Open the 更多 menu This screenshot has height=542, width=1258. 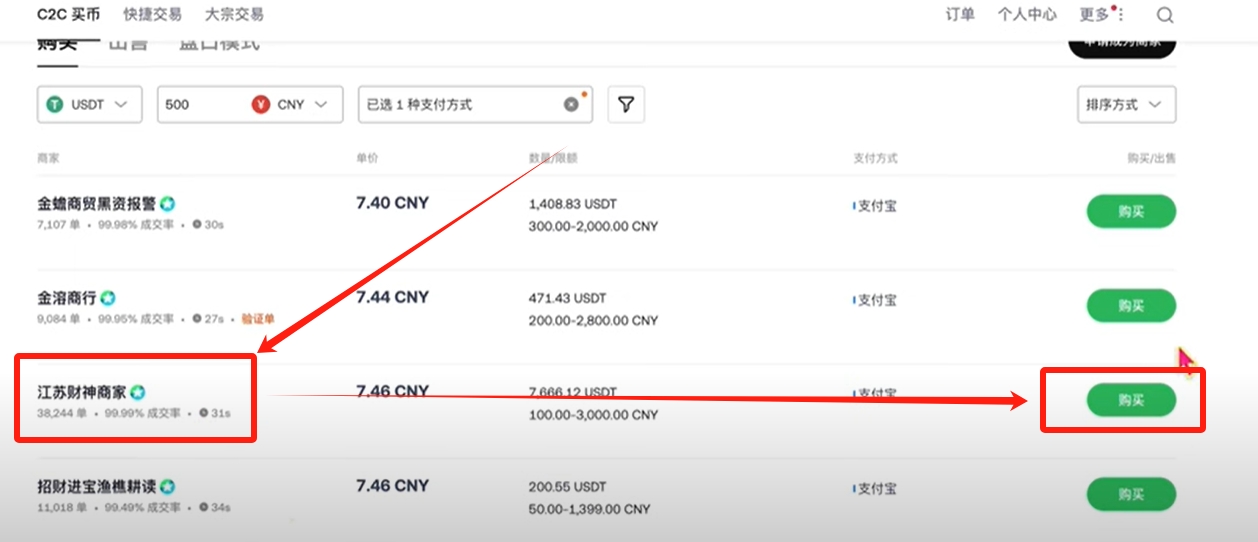tap(1097, 15)
